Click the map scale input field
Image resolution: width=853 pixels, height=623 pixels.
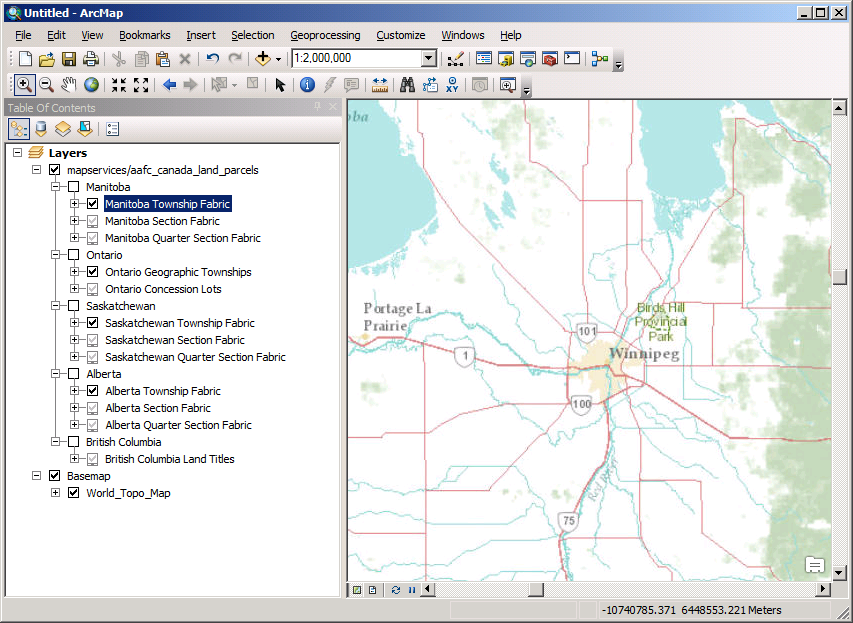coord(357,58)
